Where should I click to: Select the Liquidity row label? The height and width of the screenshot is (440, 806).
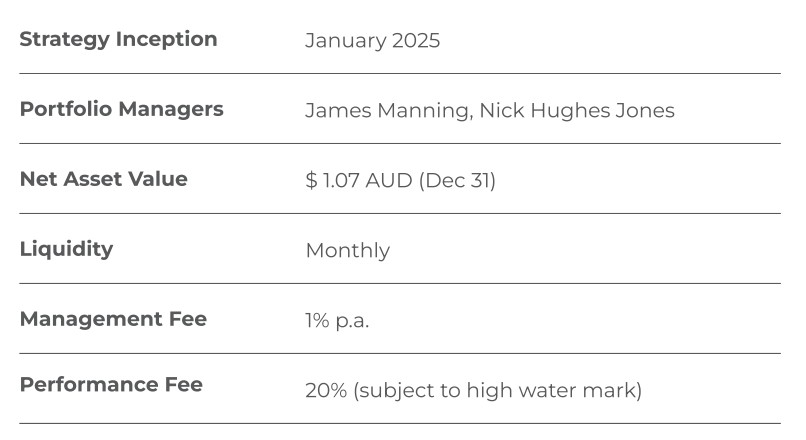click(66, 249)
